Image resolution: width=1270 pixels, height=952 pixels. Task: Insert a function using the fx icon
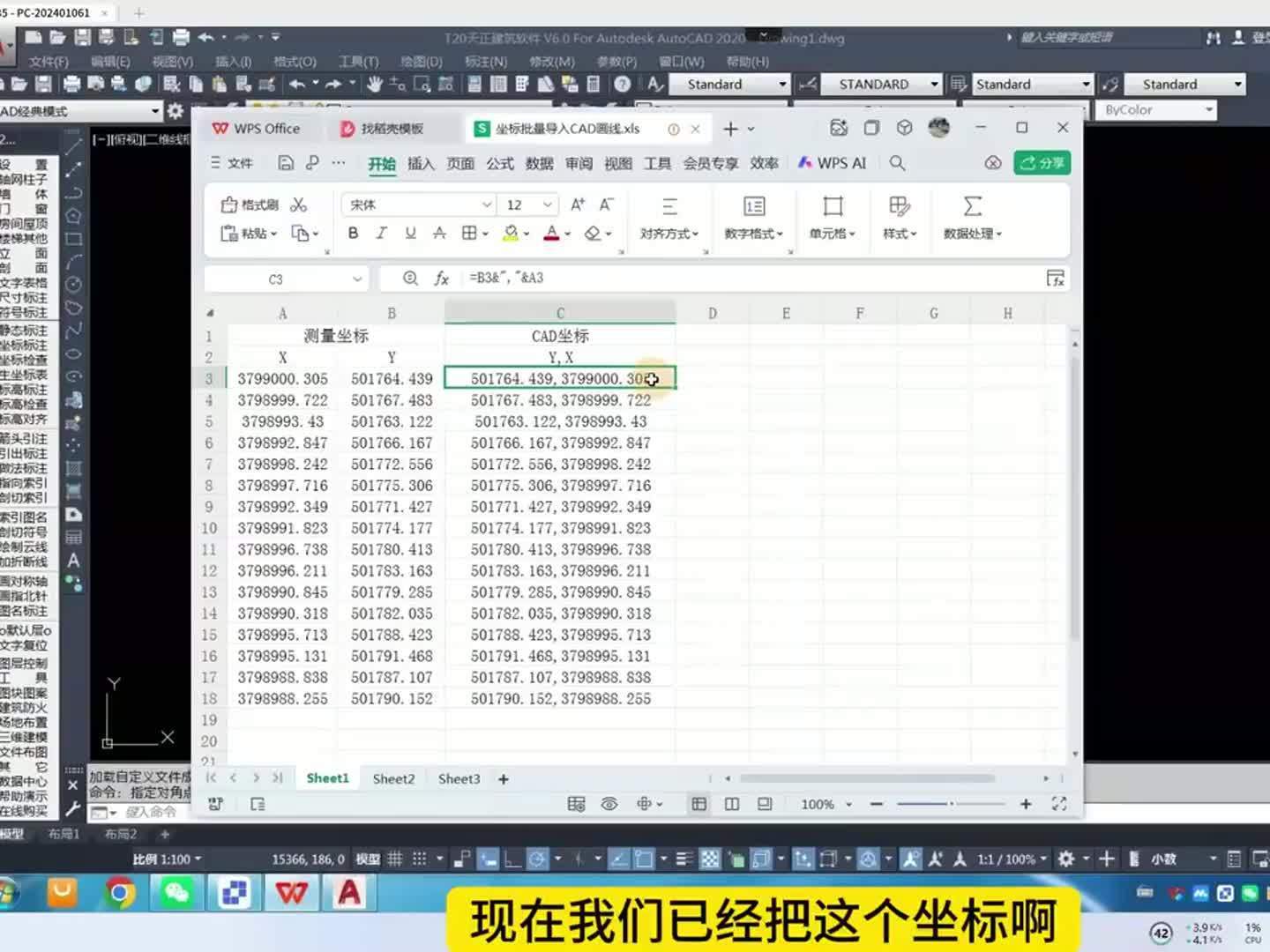[x=442, y=278]
